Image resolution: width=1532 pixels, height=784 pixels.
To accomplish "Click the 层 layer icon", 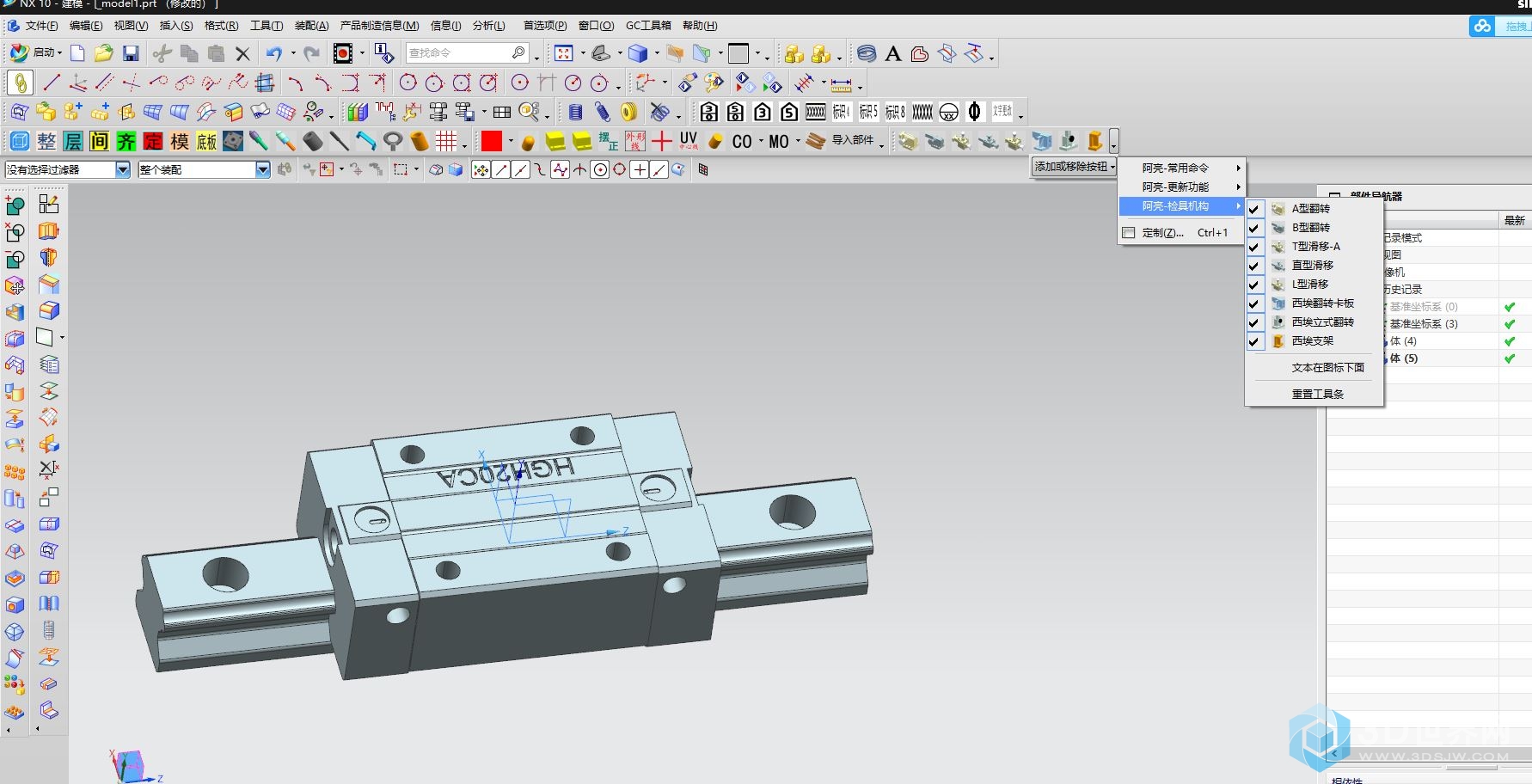I will pos(73,141).
